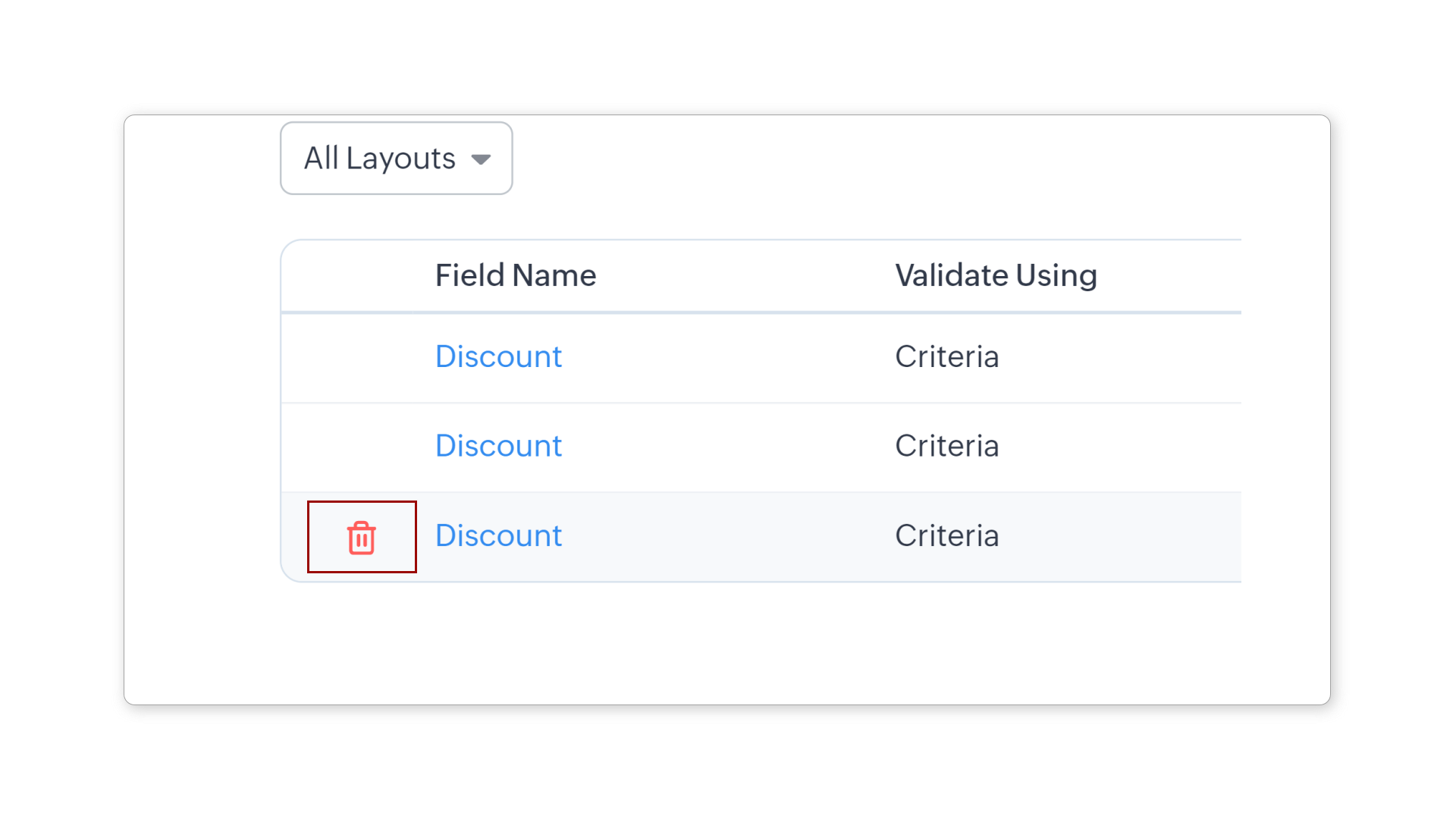Click first row space between Discount and Criteria
This screenshot has height=819, width=1456.
[x=728, y=356]
